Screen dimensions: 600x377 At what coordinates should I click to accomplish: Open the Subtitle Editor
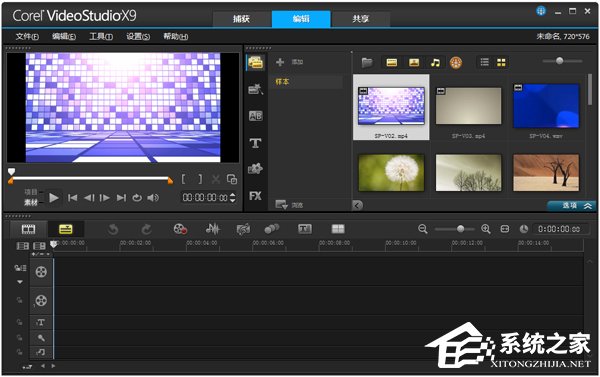tap(305, 229)
